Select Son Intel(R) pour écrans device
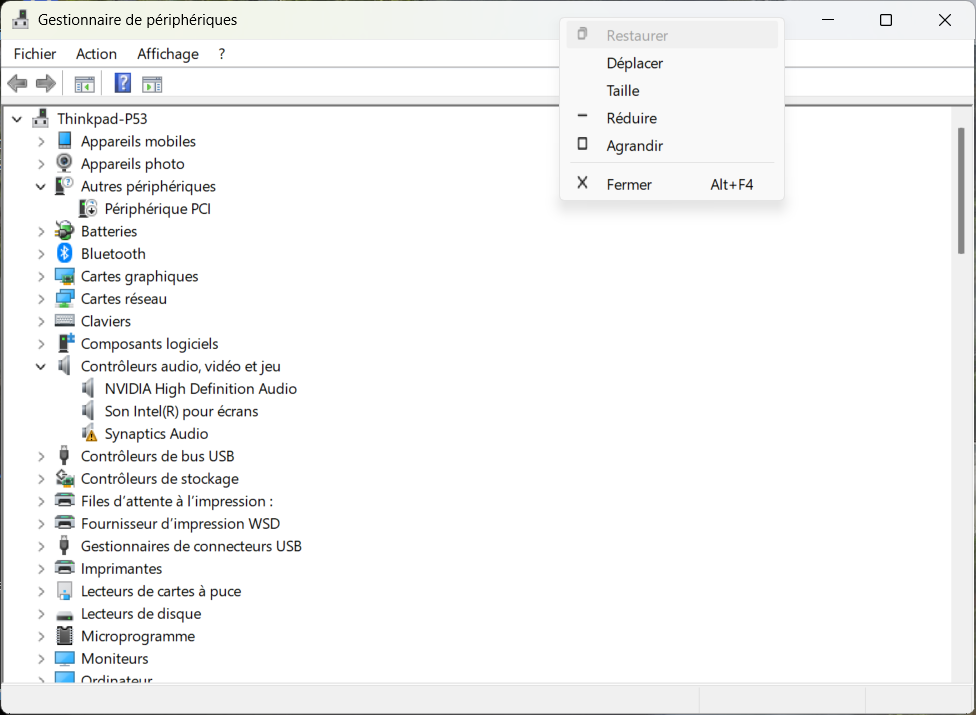976x715 pixels. 181,411
